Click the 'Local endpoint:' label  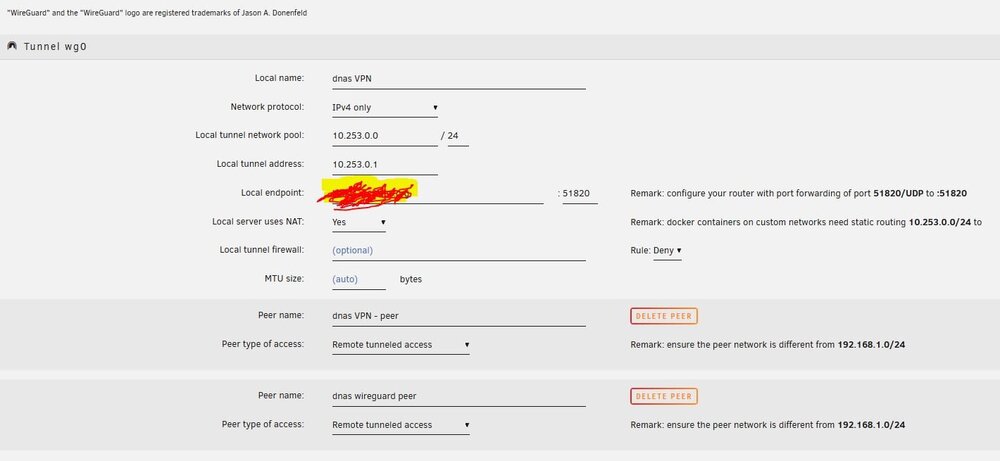[x=272, y=193]
